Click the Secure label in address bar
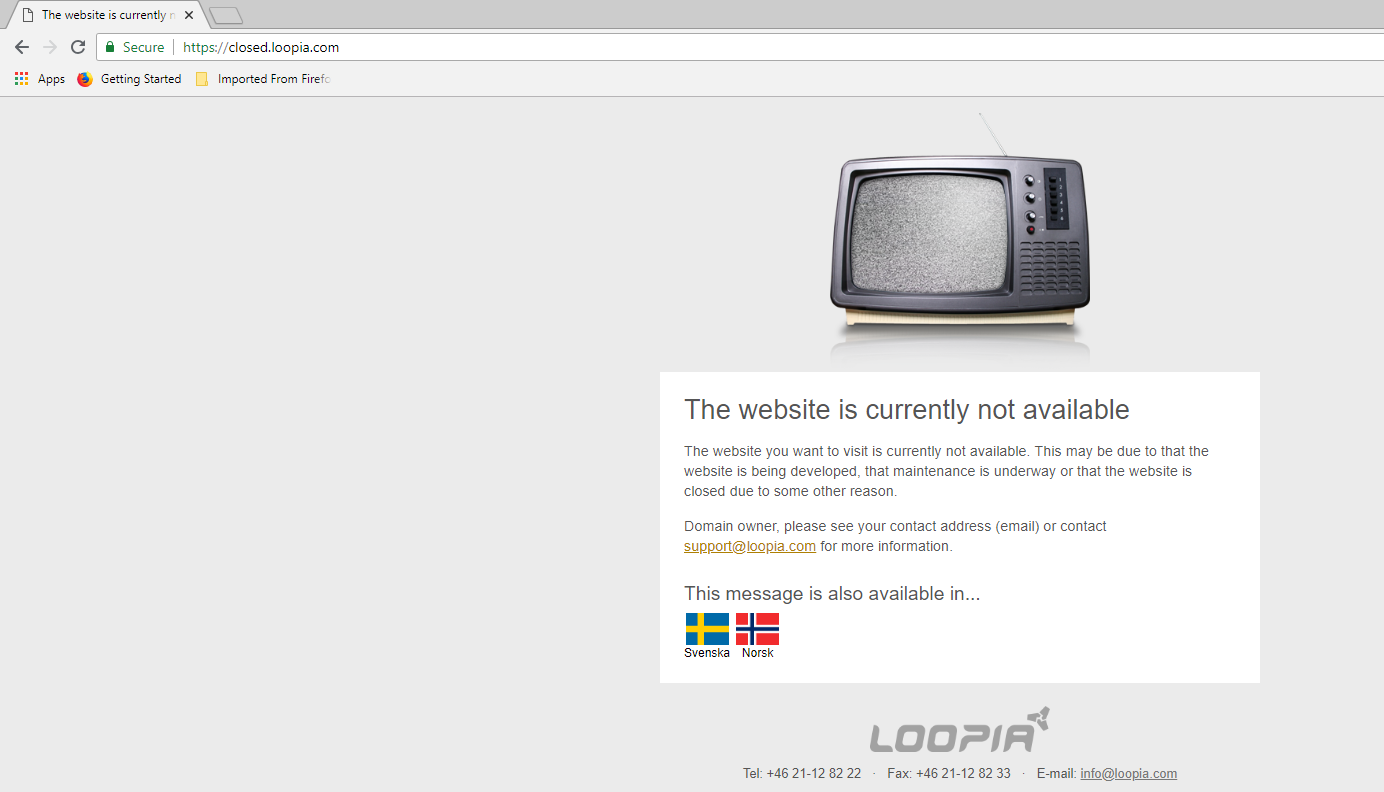 143,47
